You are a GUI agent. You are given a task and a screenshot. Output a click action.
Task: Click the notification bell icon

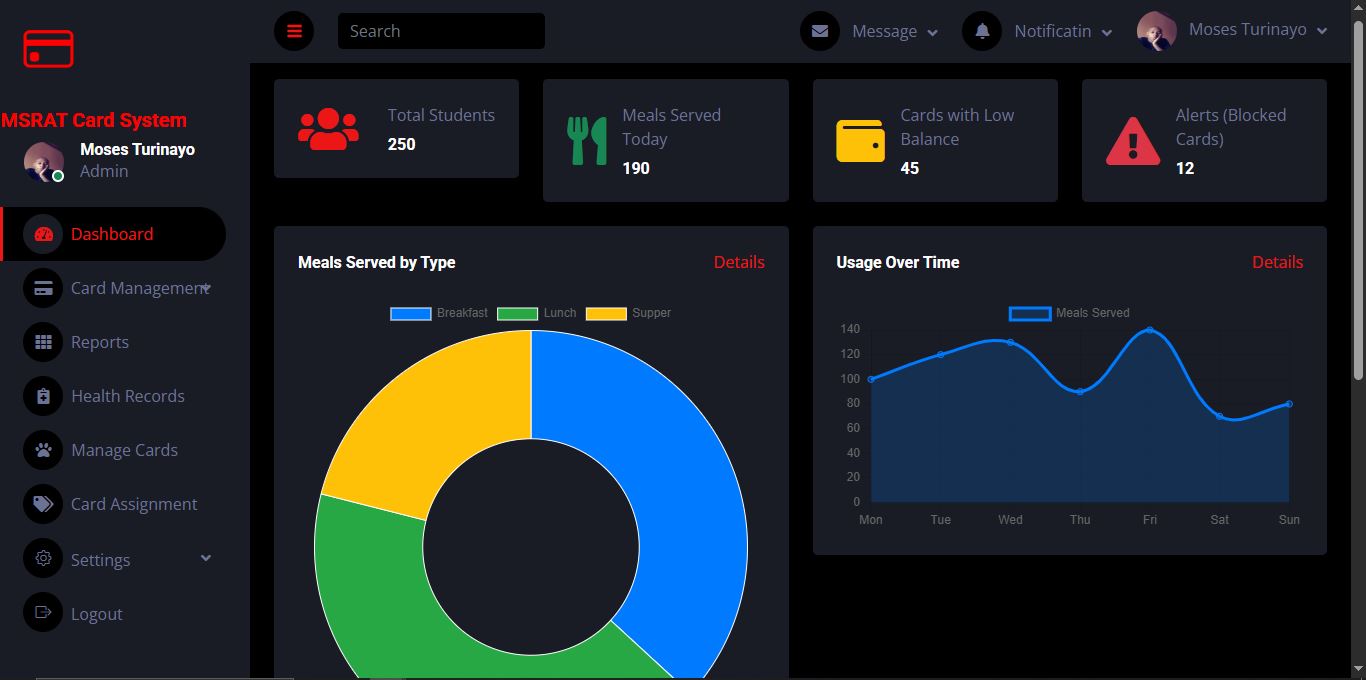pos(982,31)
